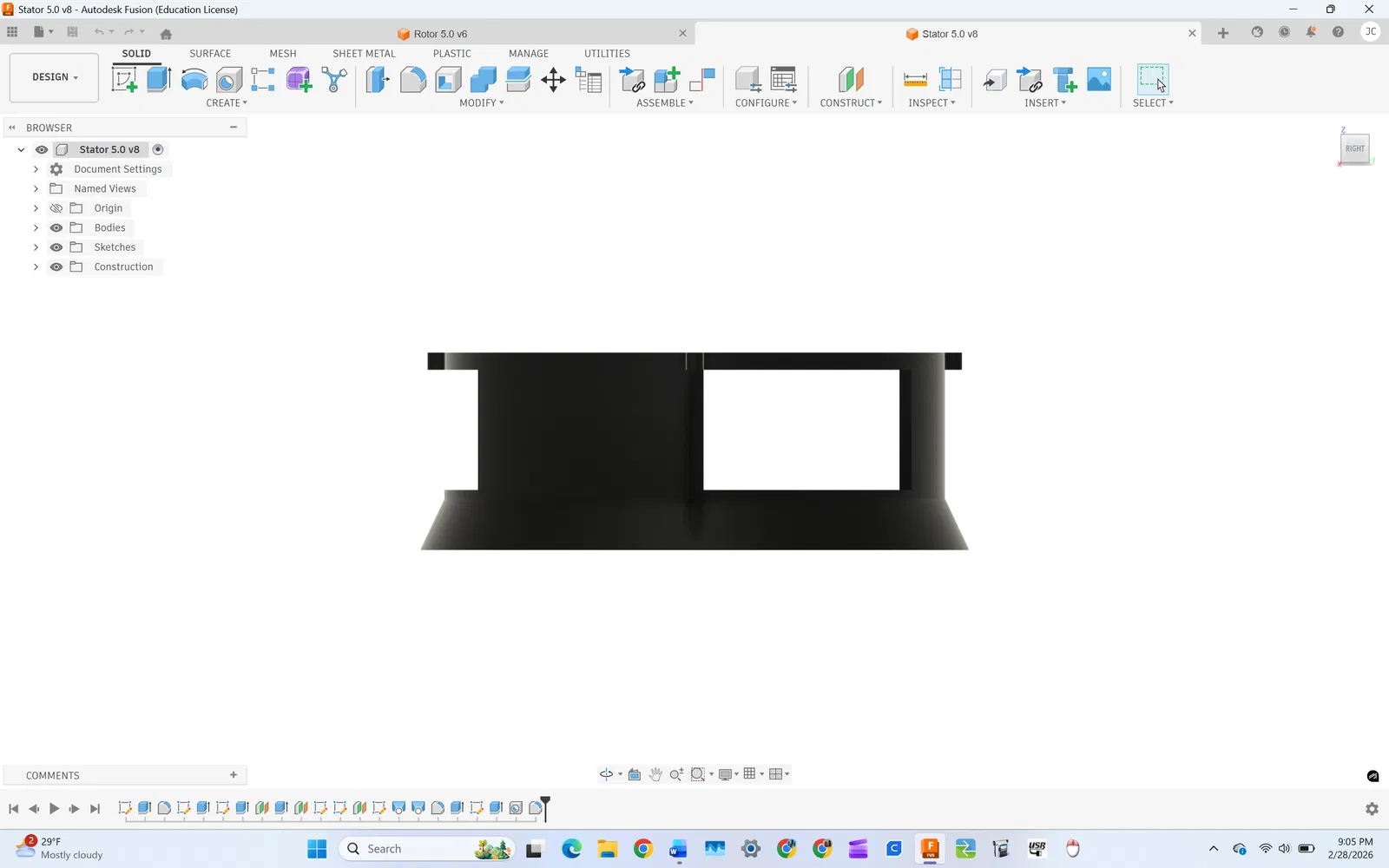This screenshot has height=868, width=1389.
Task: Open the notifications bell
Action: click(1311, 32)
